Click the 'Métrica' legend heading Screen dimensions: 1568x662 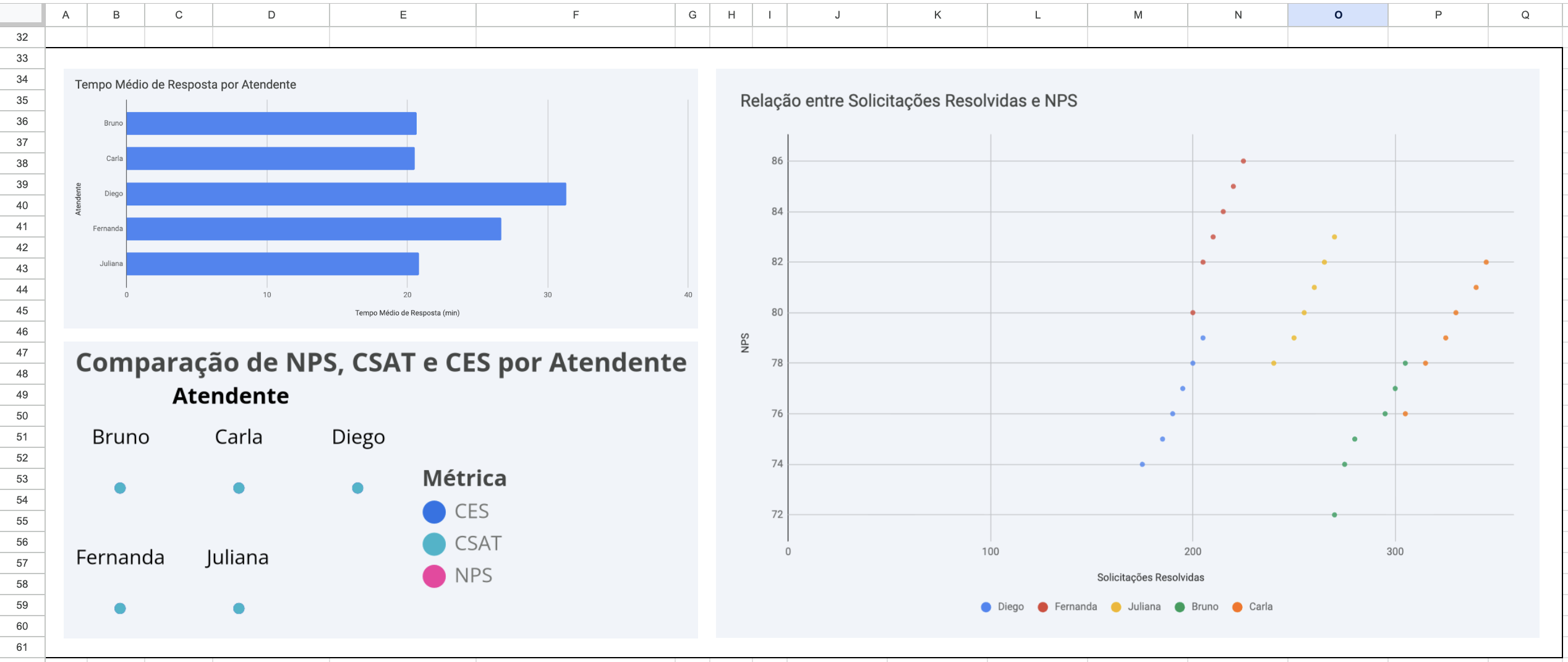click(x=464, y=478)
